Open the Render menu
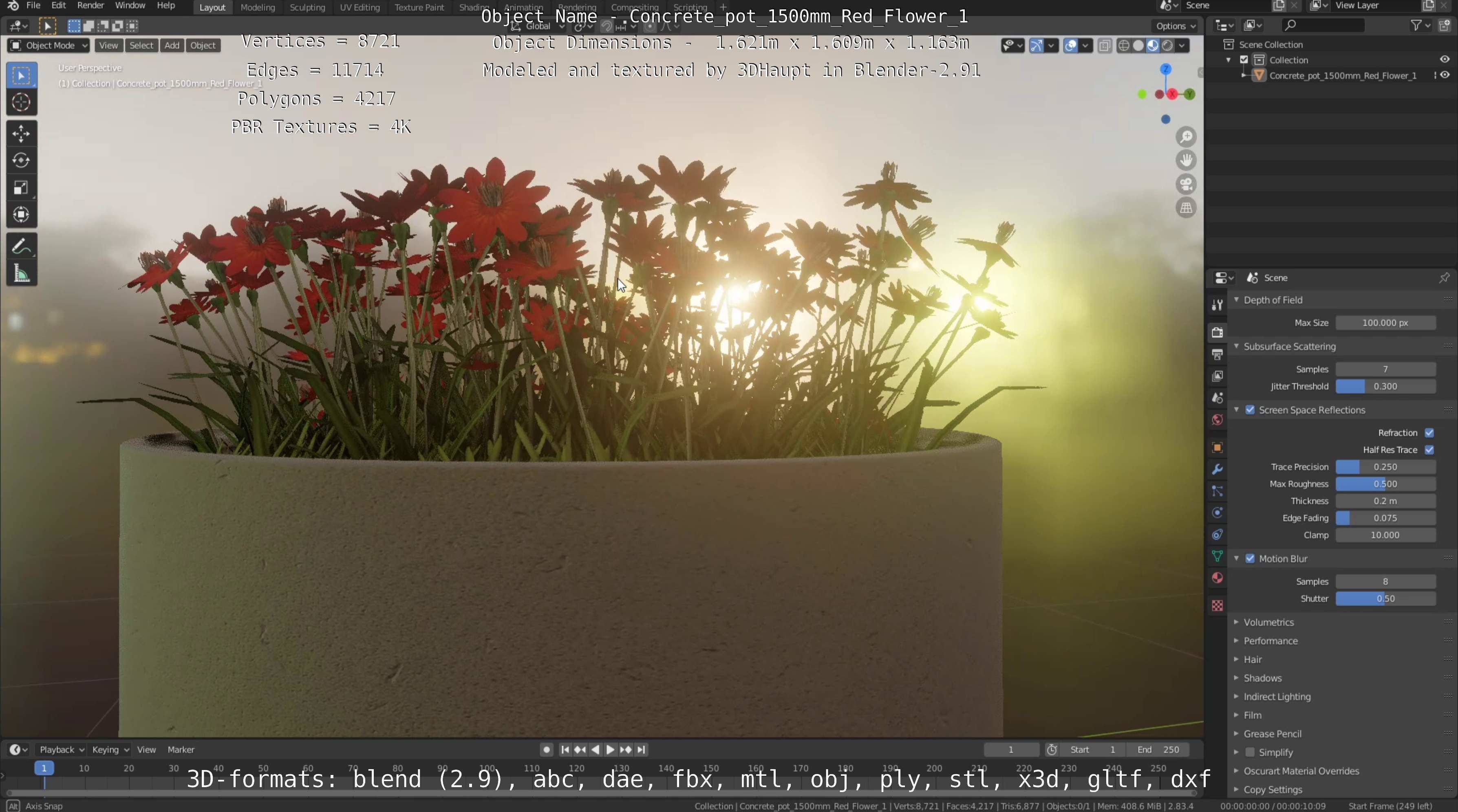 pos(90,6)
